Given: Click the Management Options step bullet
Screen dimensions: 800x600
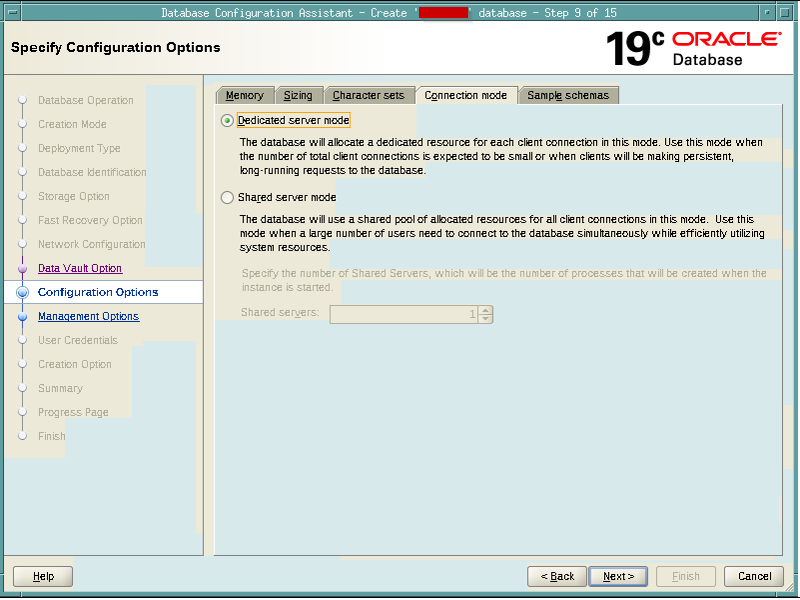Looking at the screenshot, I should (22, 317).
